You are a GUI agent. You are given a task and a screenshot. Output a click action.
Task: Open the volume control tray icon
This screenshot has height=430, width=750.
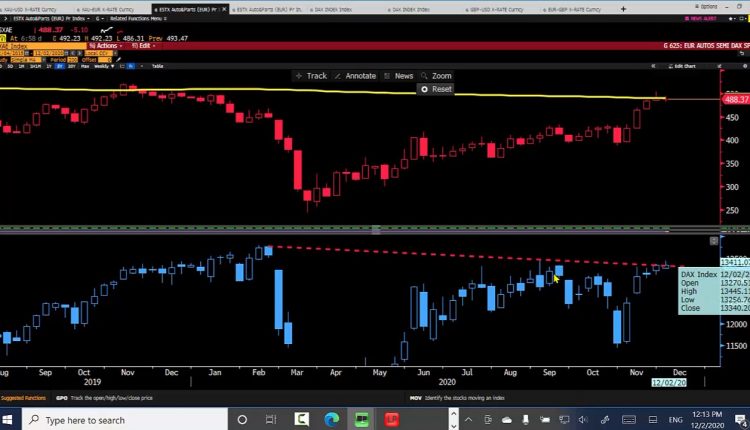click(x=583, y=420)
